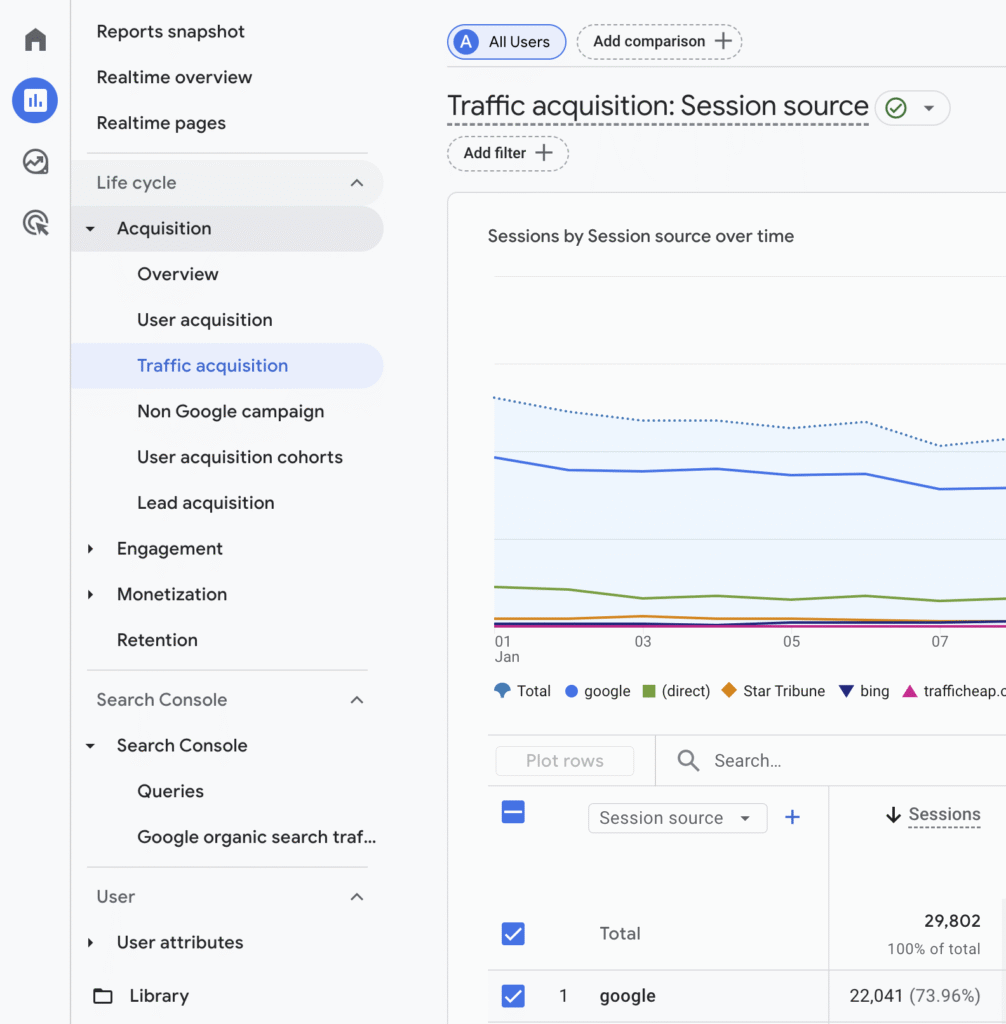Screen dimensions: 1006x1024
Task: Open the User acquisition report
Action: pos(205,320)
